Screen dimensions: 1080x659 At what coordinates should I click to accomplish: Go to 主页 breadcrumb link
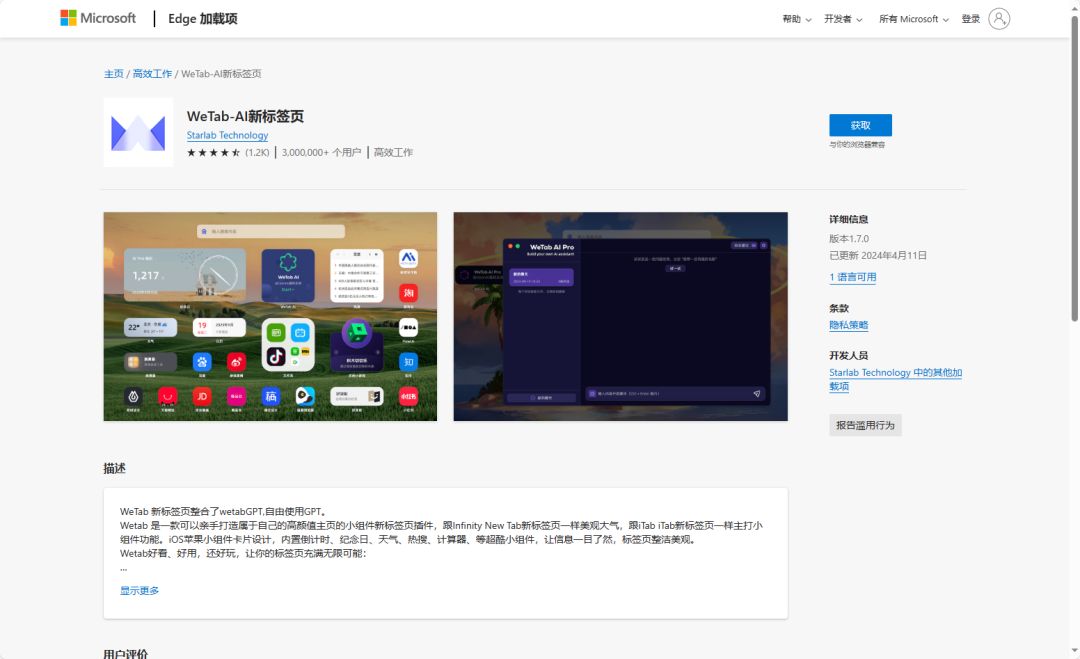click(x=114, y=74)
